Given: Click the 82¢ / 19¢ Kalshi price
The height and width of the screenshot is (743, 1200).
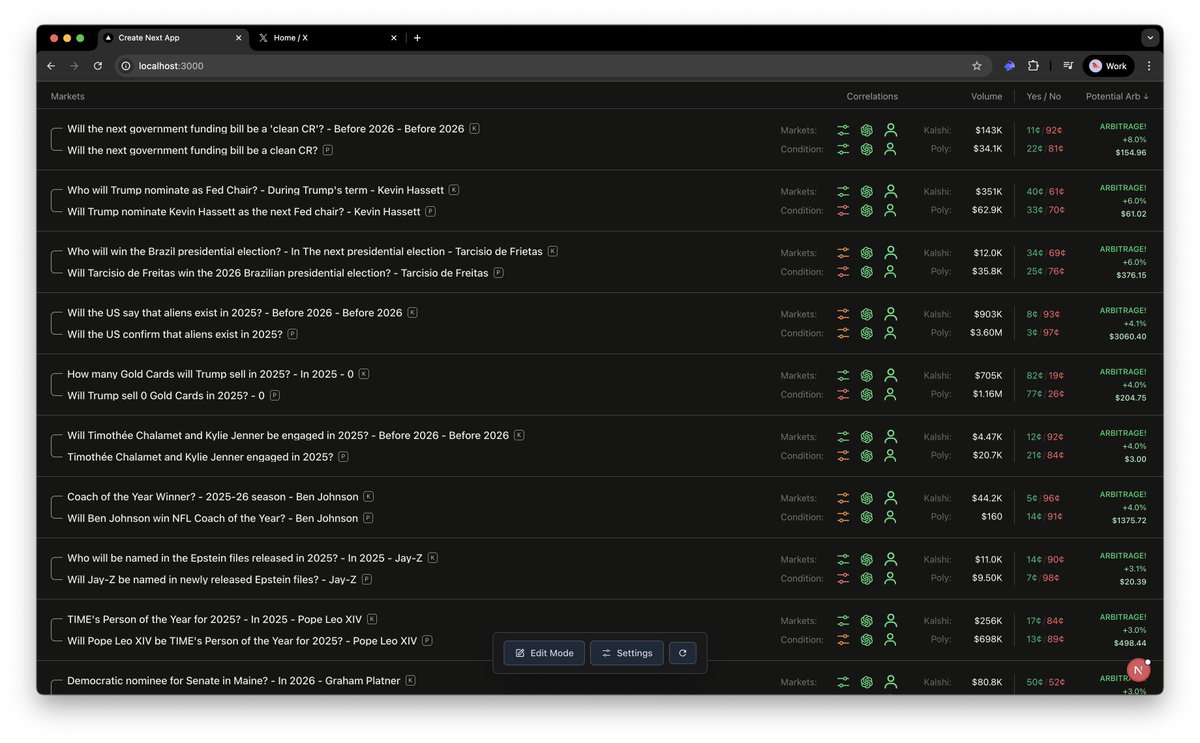Looking at the screenshot, I should 1045,375.
